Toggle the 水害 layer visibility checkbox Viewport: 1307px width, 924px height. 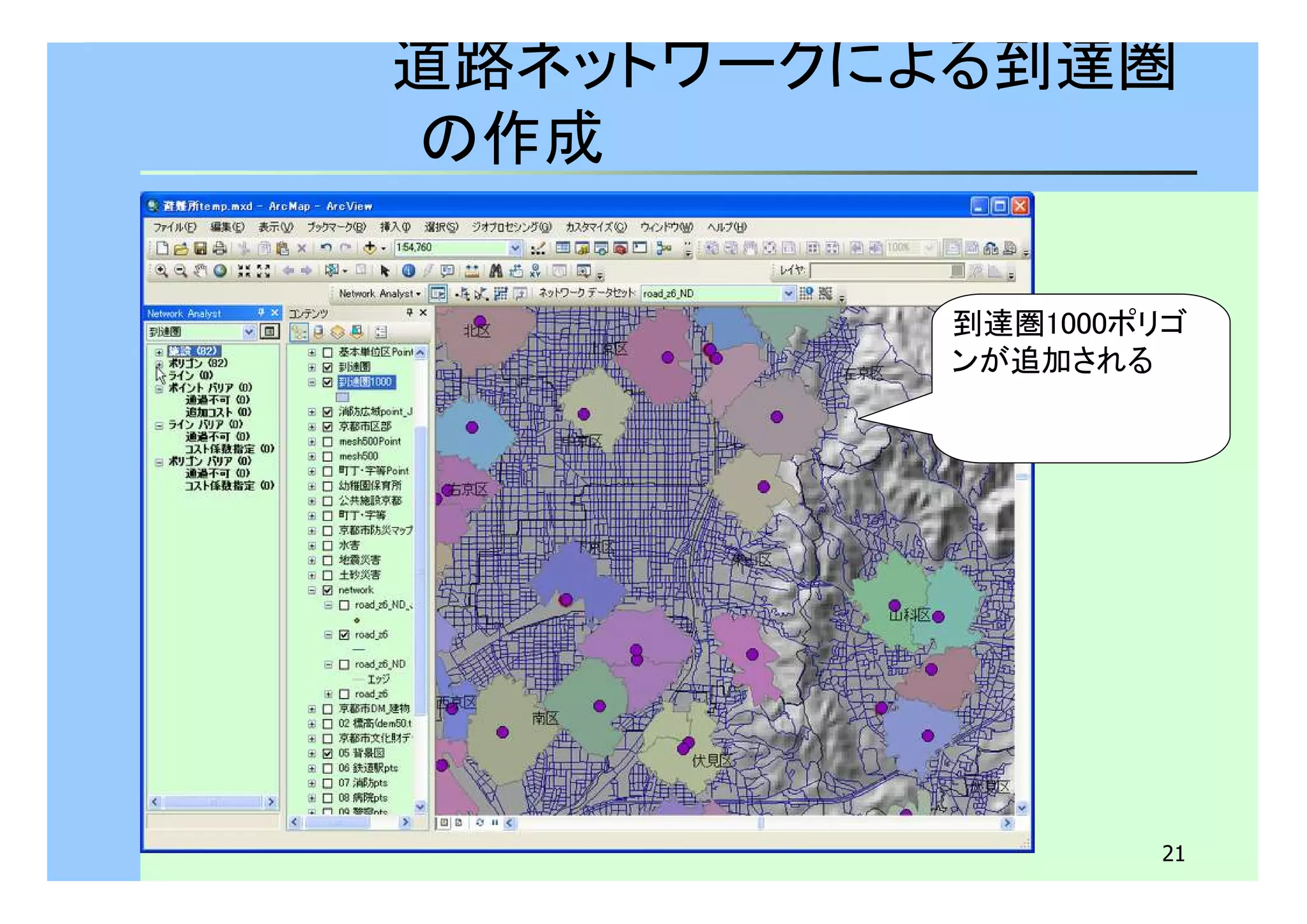pyautogui.click(x=328, y=546)
